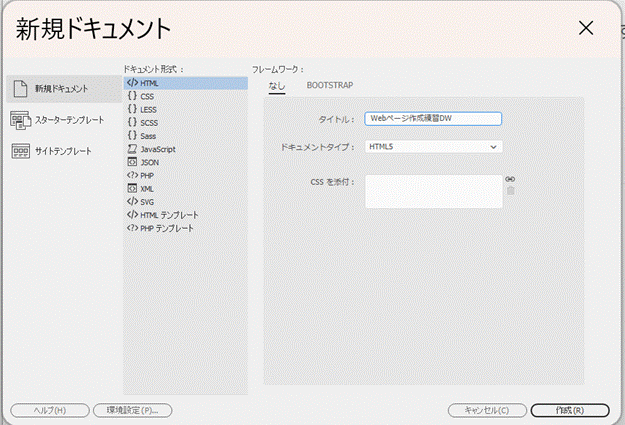625x425 pixels.
Task: Select the HTML document type
Action: (150, 83)
